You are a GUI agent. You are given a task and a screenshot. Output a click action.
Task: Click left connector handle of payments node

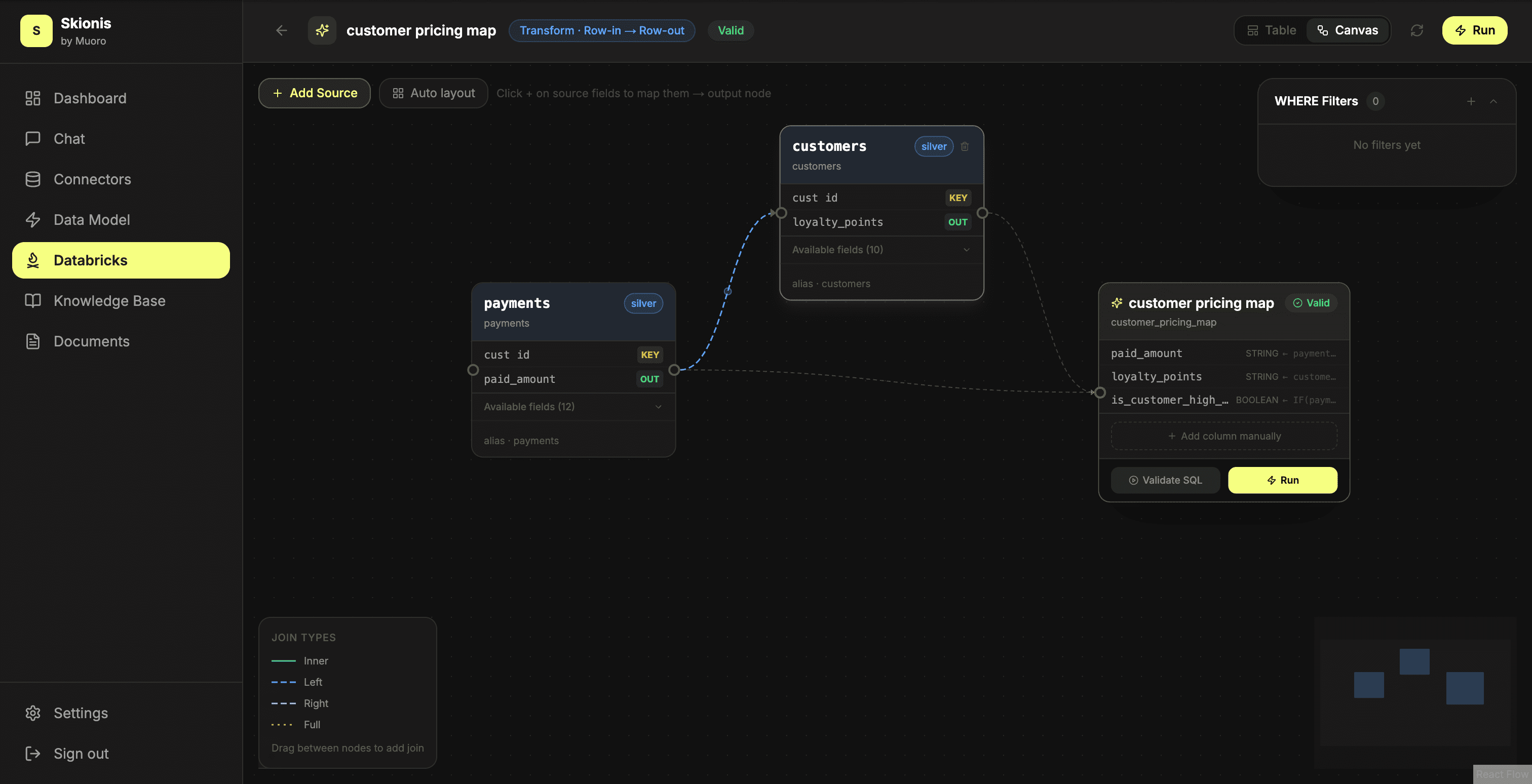(x=473, y=370)
